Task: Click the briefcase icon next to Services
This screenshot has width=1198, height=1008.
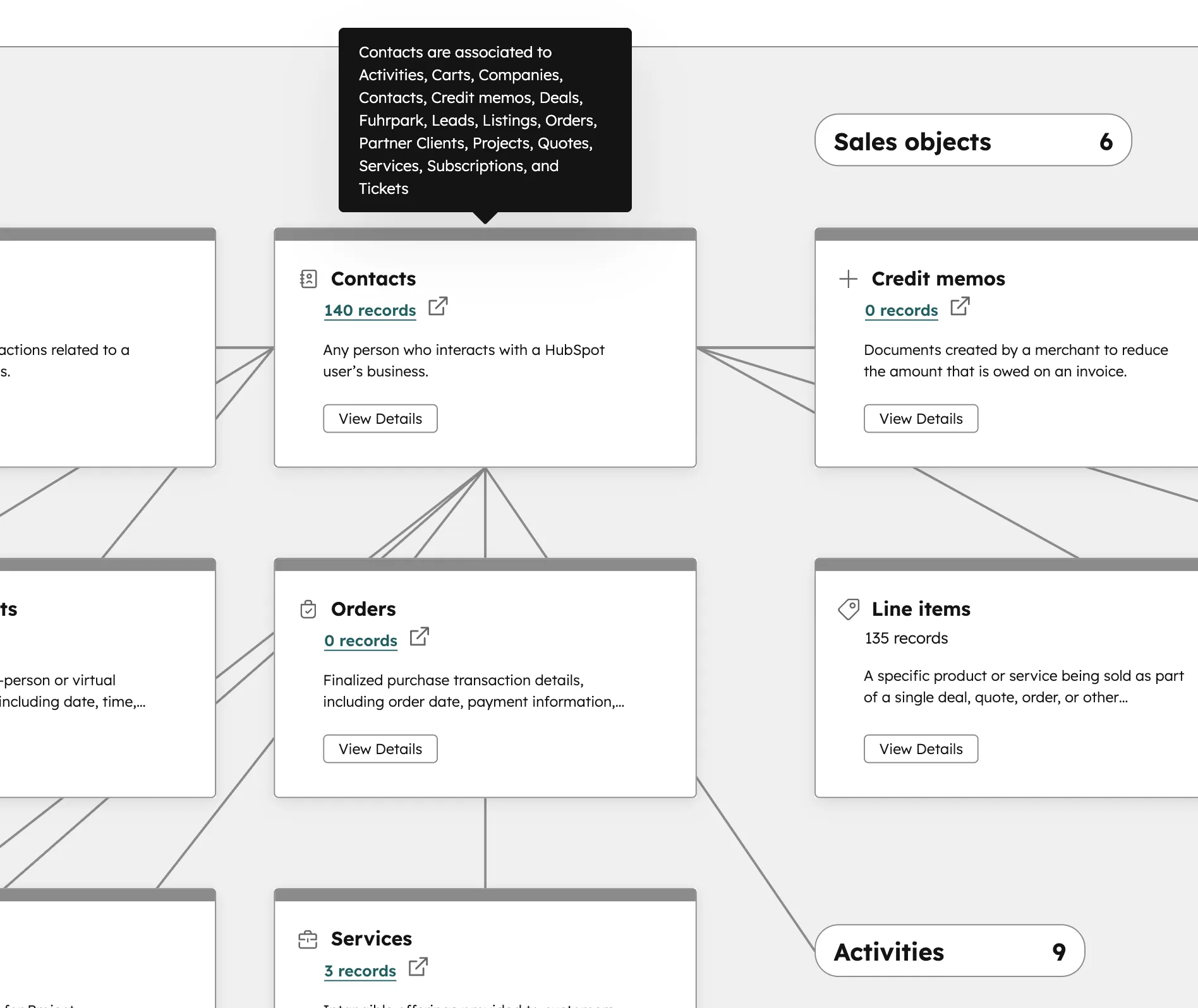Action: (x=308, y=939)
